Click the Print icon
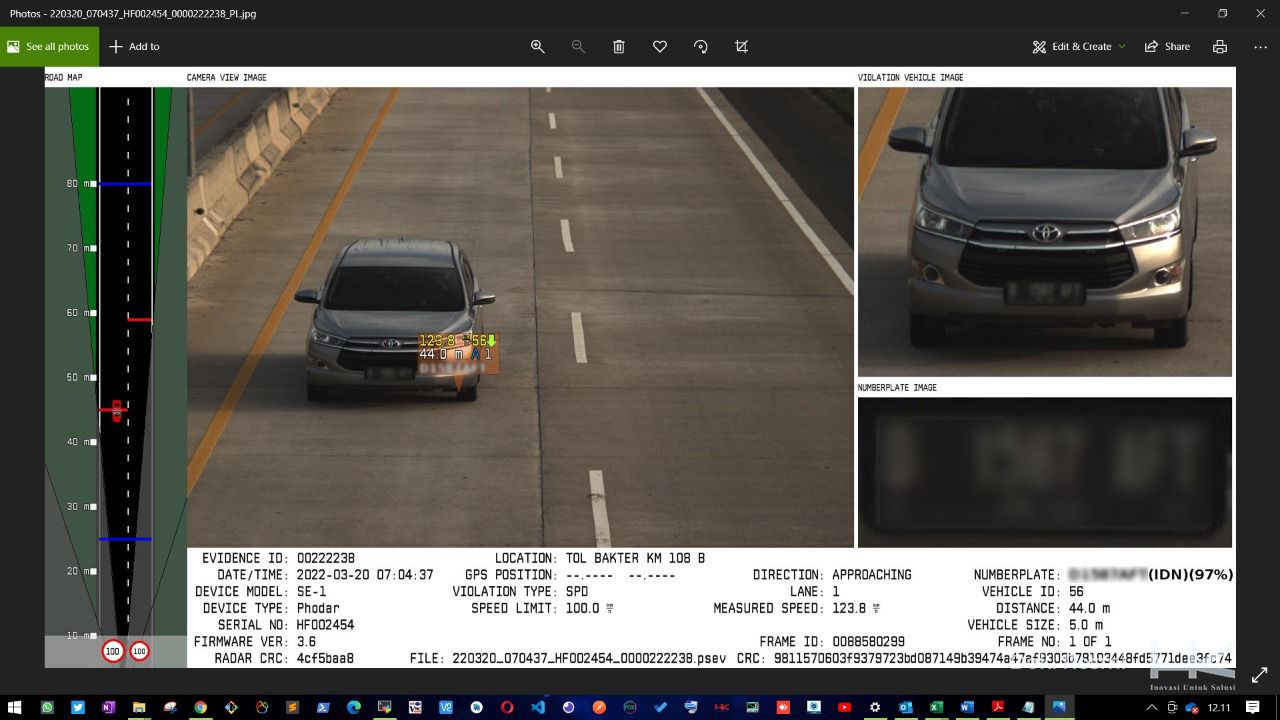This screenshot has width=1280, height=720. [x=1219, y=47]
